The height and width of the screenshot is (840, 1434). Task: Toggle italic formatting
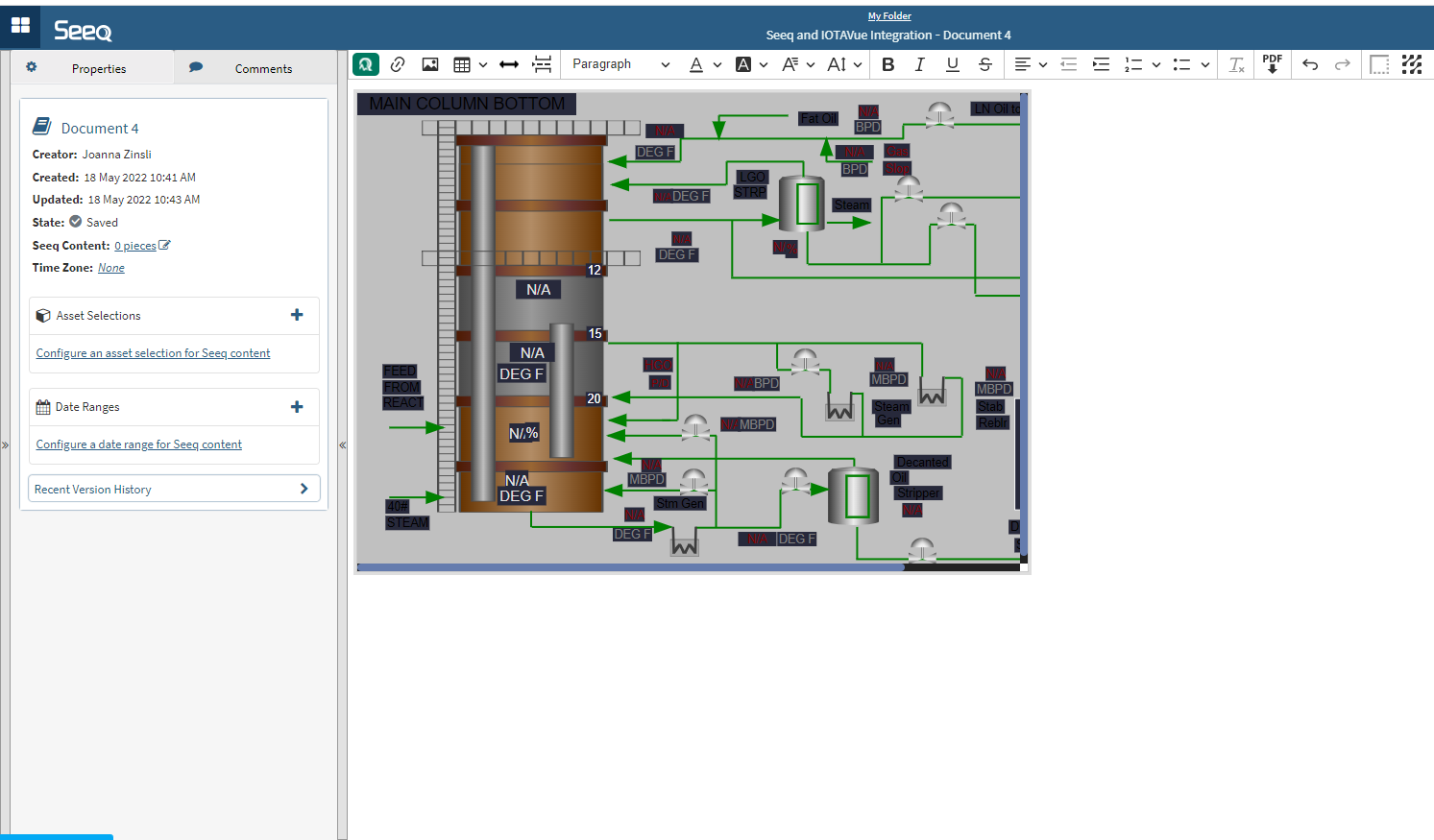click(919, 64)
